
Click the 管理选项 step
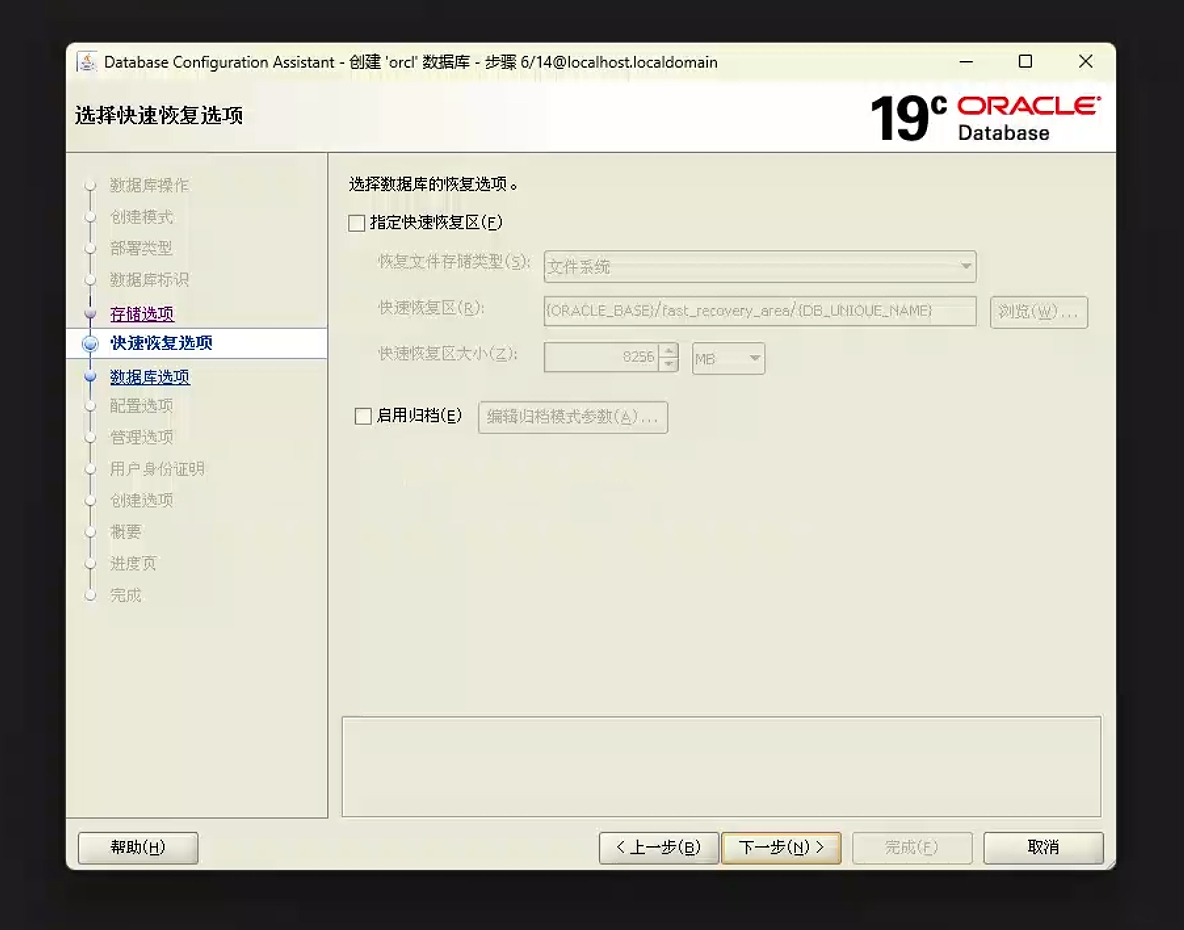pos(141,437)
